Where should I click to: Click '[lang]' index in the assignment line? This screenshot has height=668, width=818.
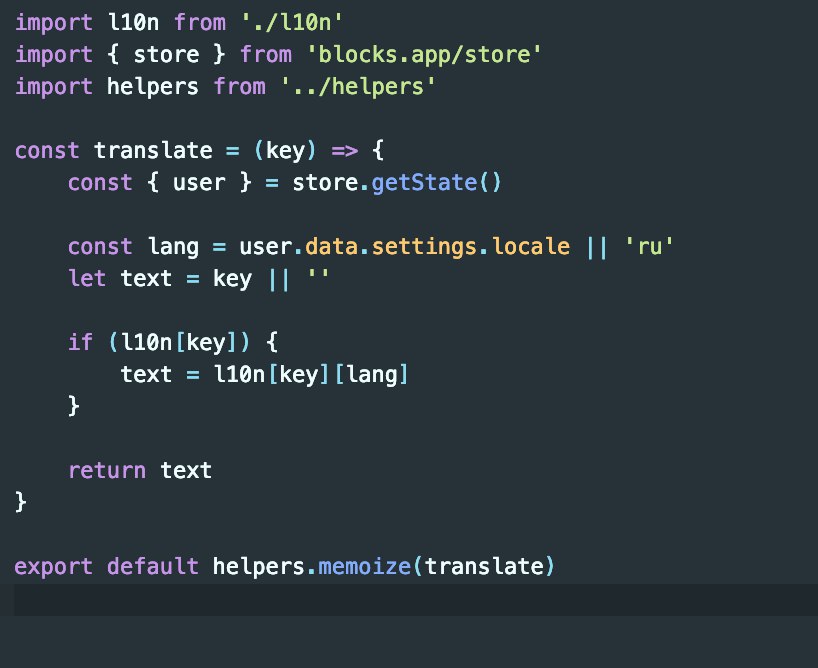(371, 374)
